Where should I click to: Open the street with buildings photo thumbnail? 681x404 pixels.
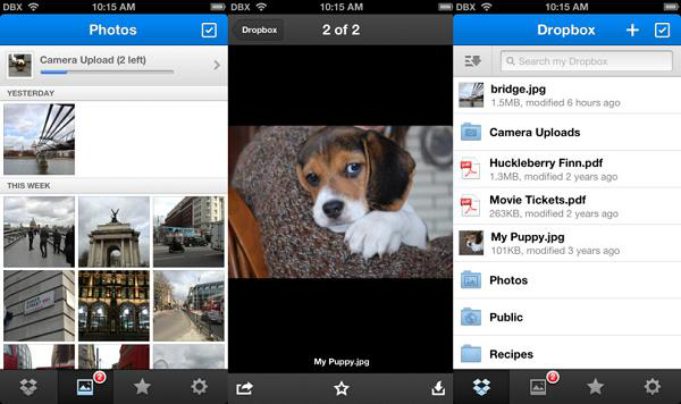(188, 232)
